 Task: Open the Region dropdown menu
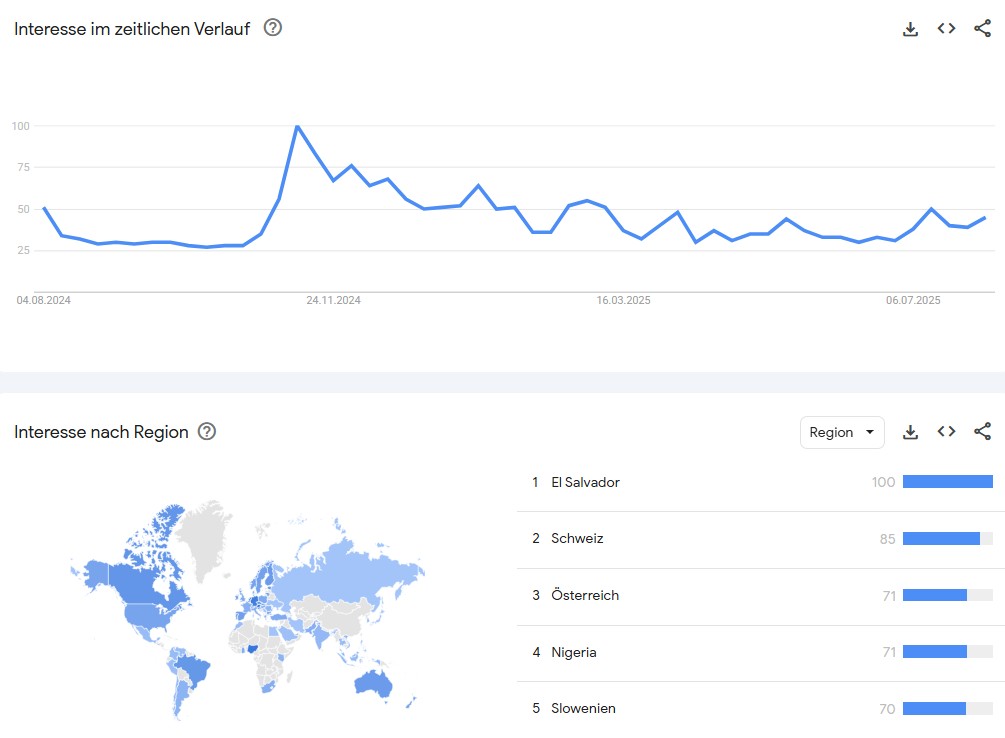[x=842, y=432]
